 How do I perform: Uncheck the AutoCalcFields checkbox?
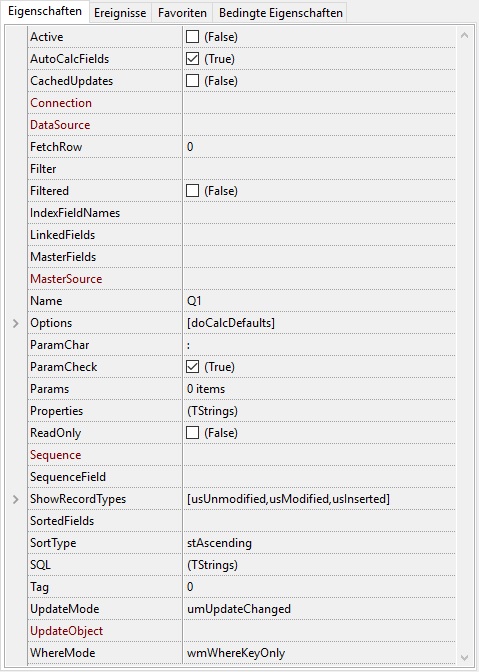[x=192, y=59]
